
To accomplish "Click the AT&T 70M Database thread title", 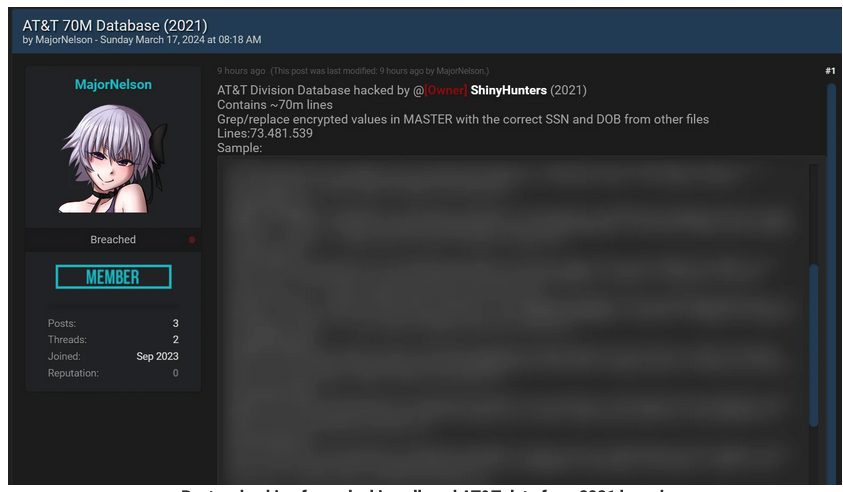I will pyautogui.click(x=115, y=25).
